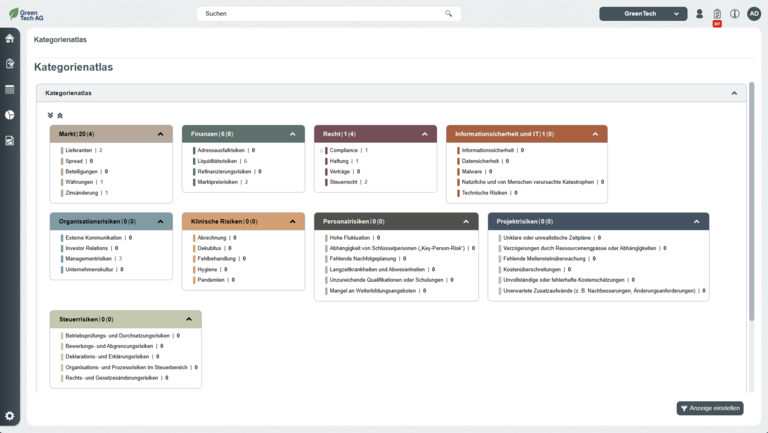Collapse the Finanzen category card

(292, 134)
